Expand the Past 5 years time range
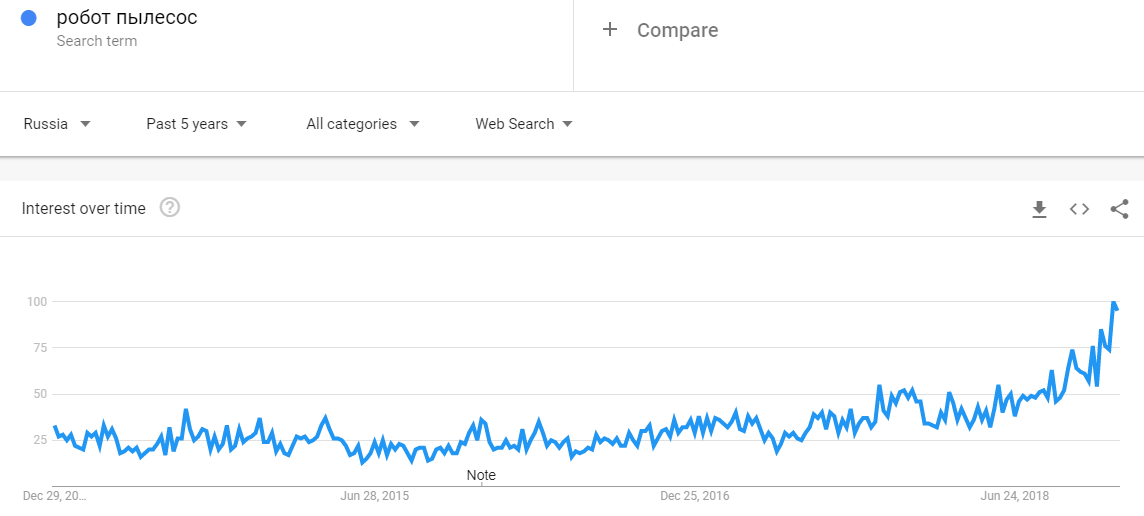This screenshot has height=516, width=1144. (196, 124)
